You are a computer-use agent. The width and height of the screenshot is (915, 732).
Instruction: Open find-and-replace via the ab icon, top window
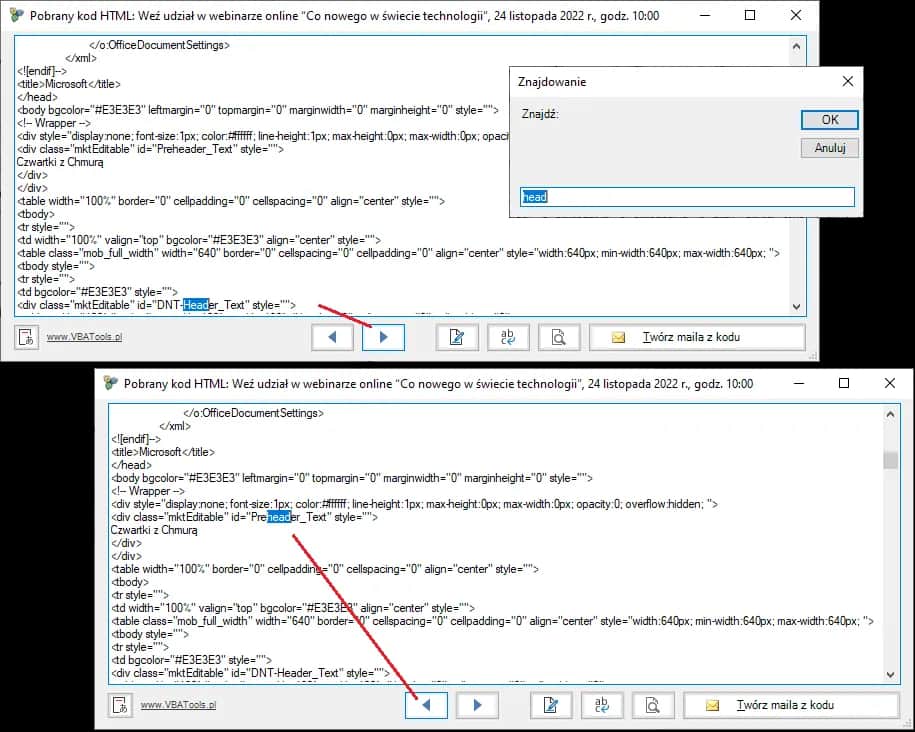point(508,337)
